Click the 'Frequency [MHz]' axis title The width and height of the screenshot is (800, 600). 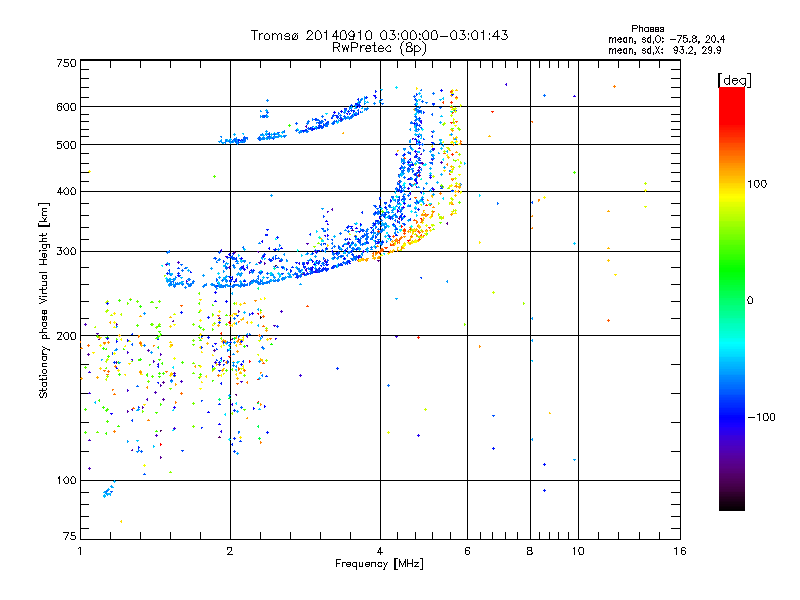pos(379,564)
